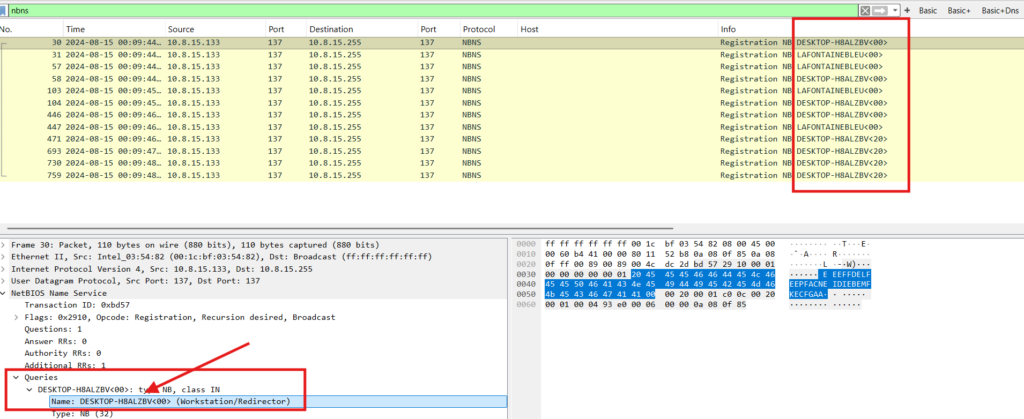1024x419 pixels.
Task: Click into the nbns display filter field
Action: (400, 10)
